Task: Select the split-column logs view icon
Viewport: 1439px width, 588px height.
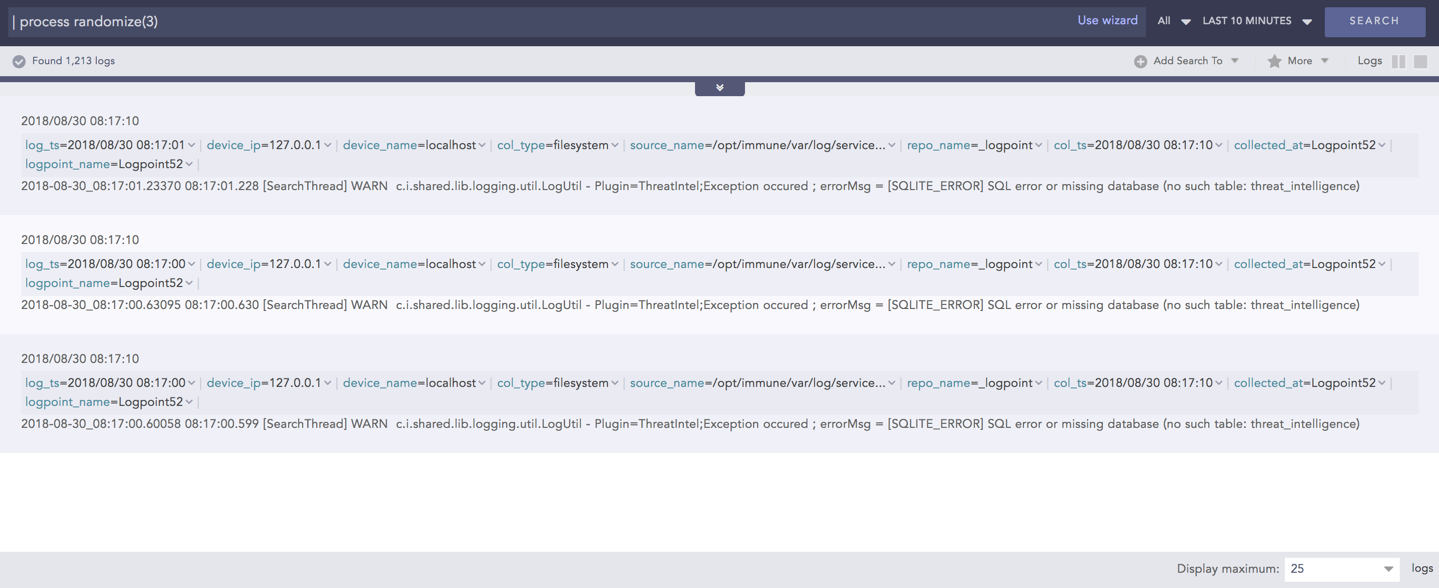Action: 1397,60
